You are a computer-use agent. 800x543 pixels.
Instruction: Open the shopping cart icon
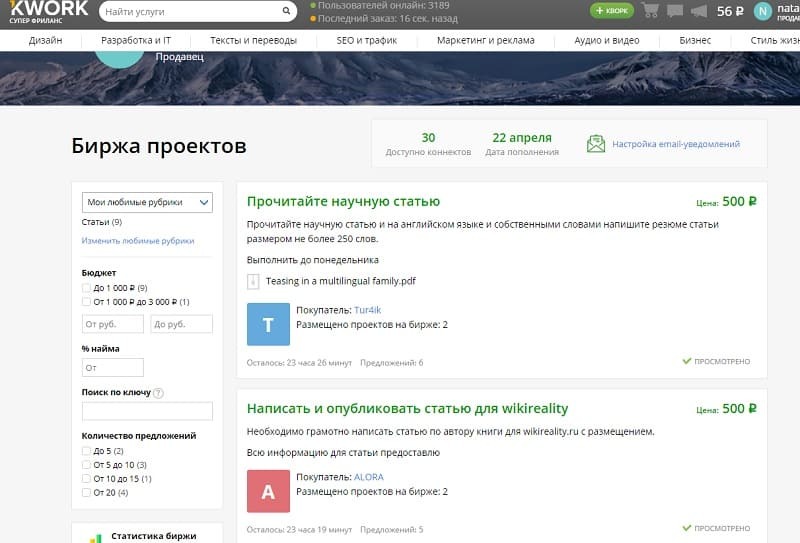tap(651, 11)
